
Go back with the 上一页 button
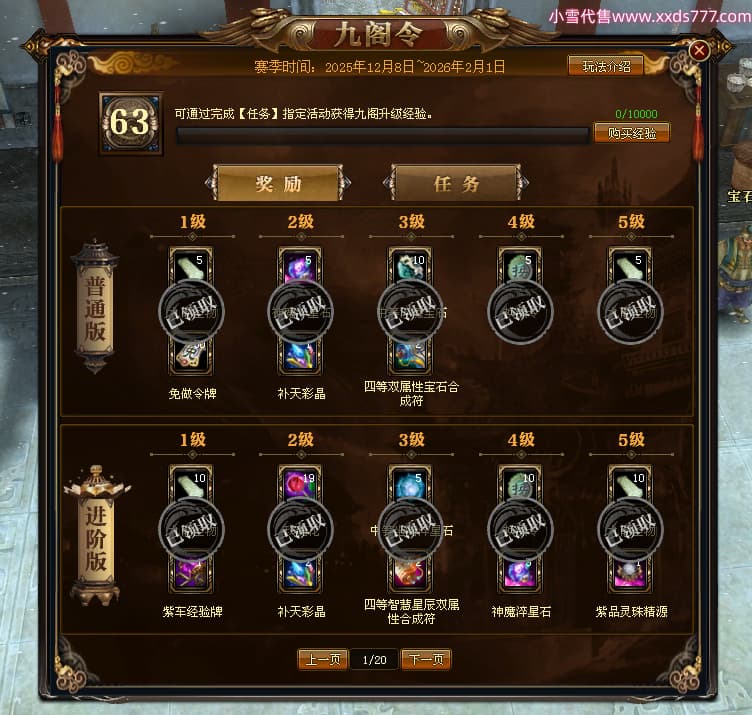point(323,659)
